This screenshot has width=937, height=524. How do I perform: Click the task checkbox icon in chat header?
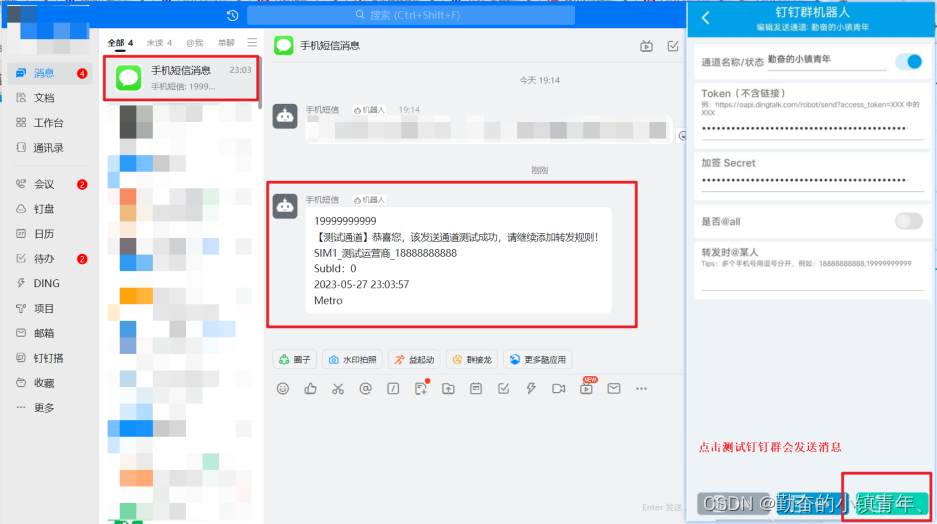(x=673, y=46)
